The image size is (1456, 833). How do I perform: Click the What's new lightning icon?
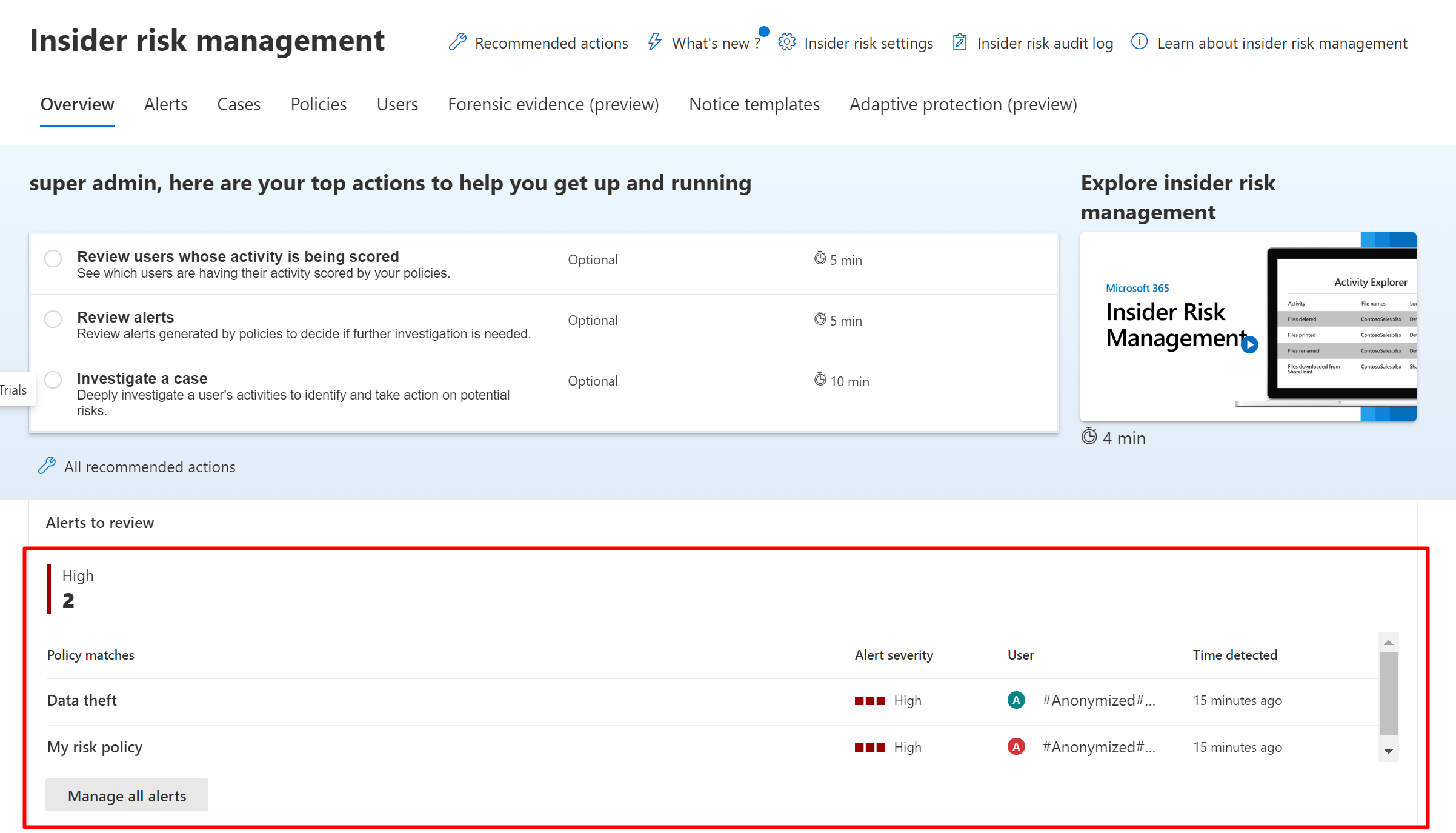click(x=654, y=42)
